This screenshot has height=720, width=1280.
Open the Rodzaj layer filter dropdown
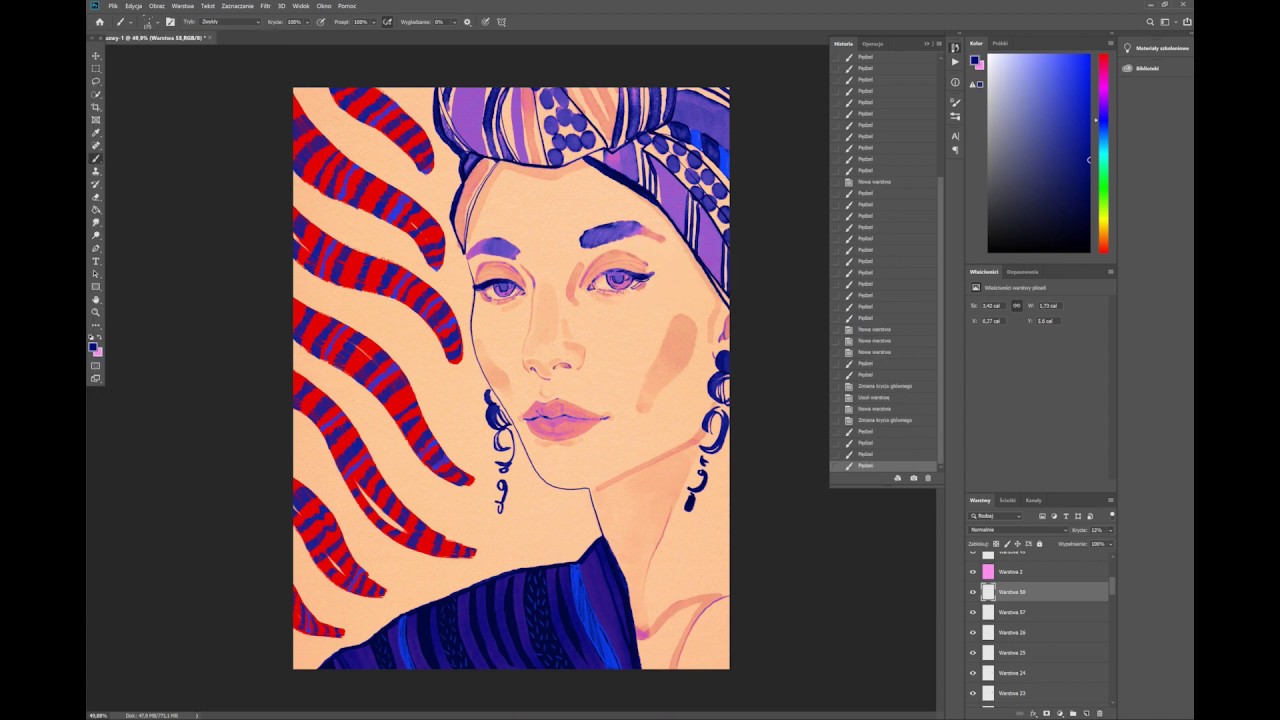click(x=996, y=516)
